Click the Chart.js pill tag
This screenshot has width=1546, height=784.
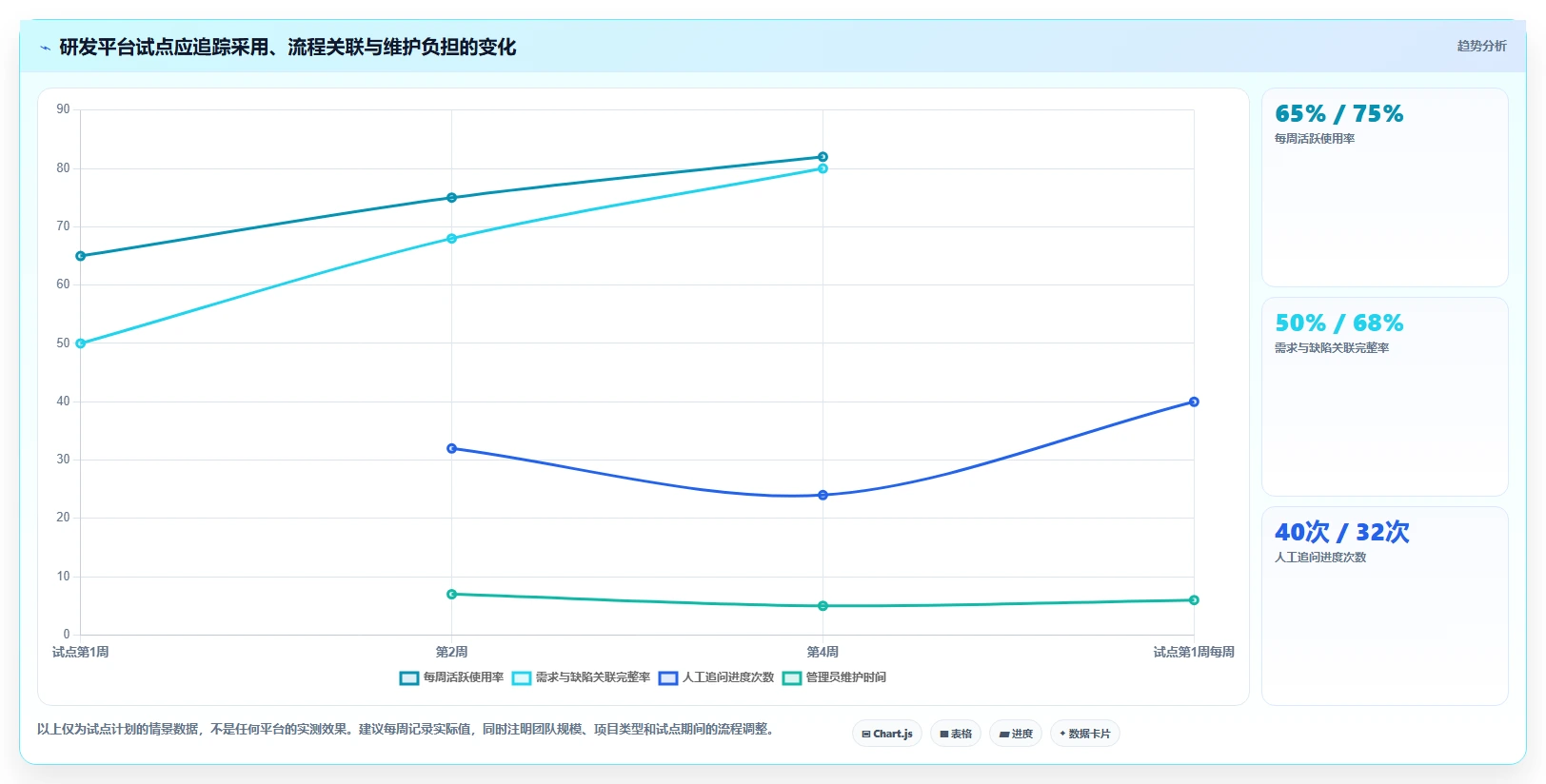[887, 734]
